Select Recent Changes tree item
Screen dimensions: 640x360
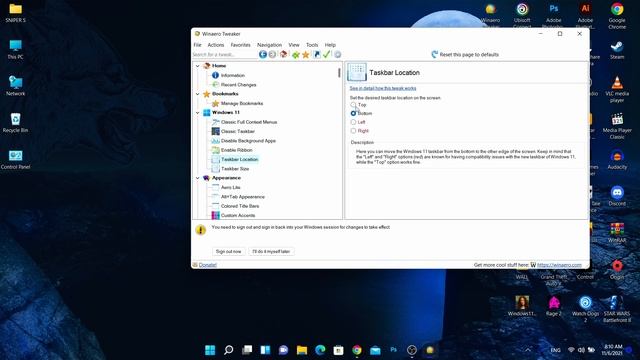238,85
